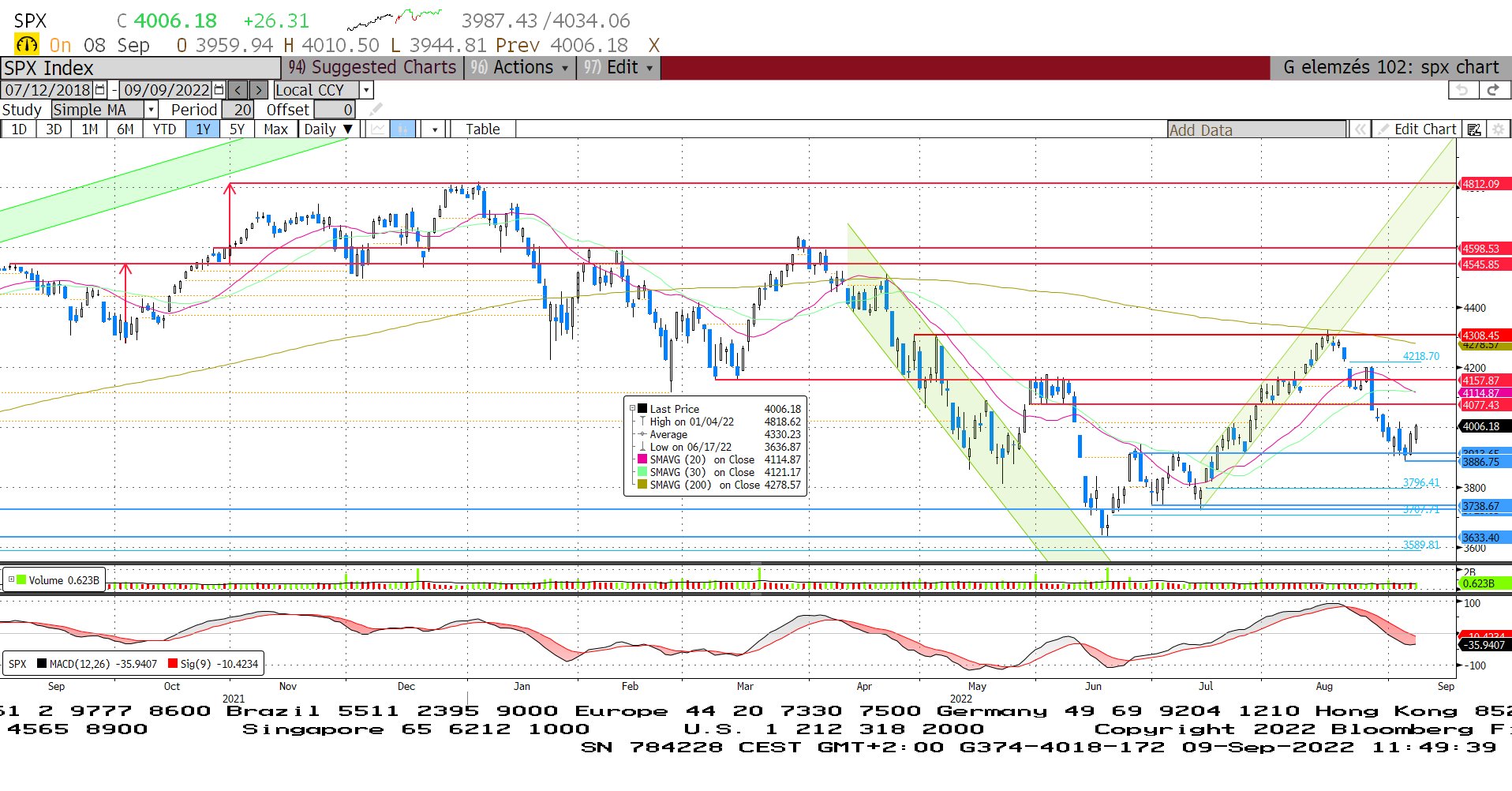
Task: Select the YTD range tab
Action: click(x=164, y=129)
